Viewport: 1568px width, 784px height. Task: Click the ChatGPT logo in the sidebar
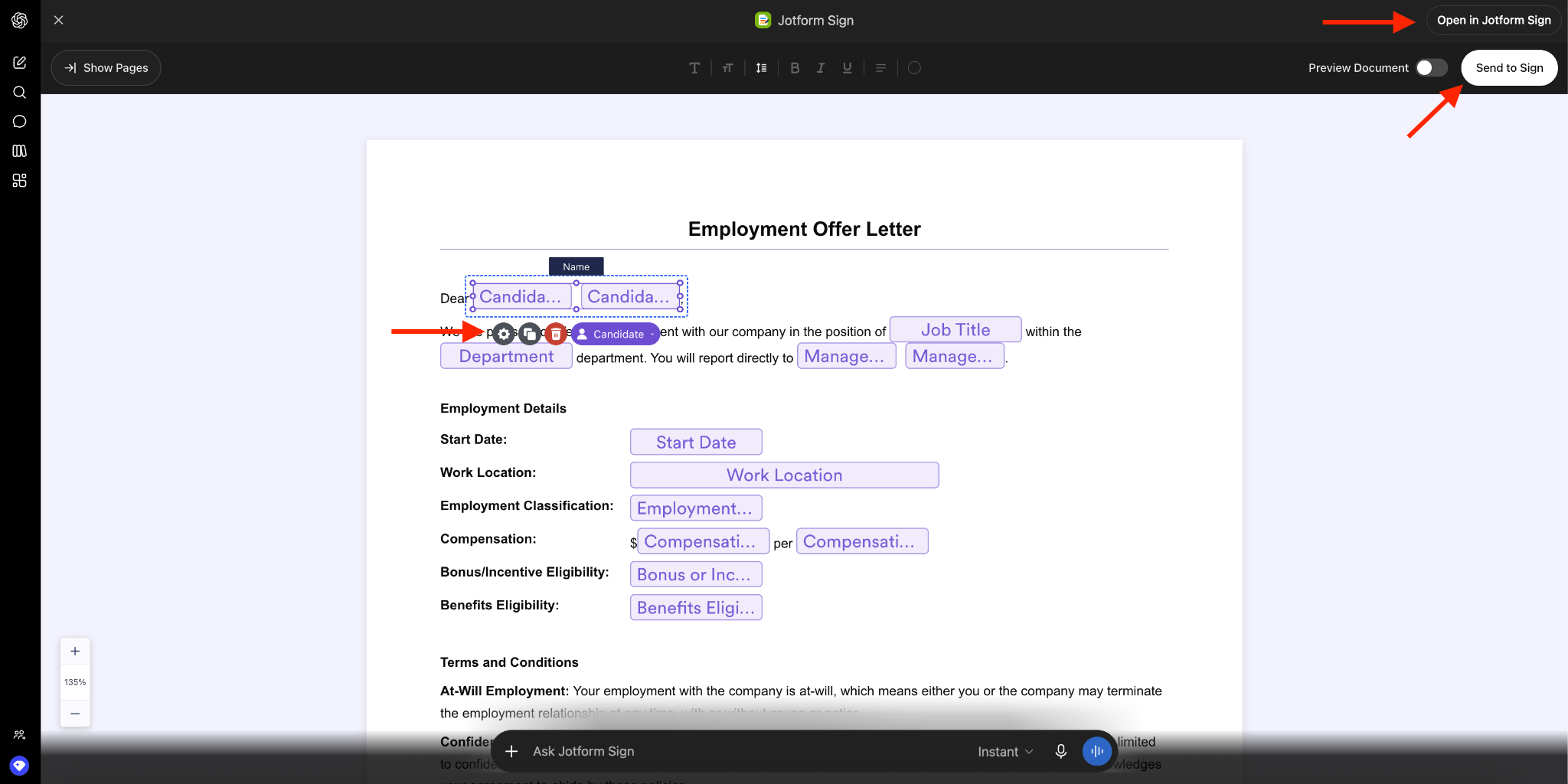20,21
